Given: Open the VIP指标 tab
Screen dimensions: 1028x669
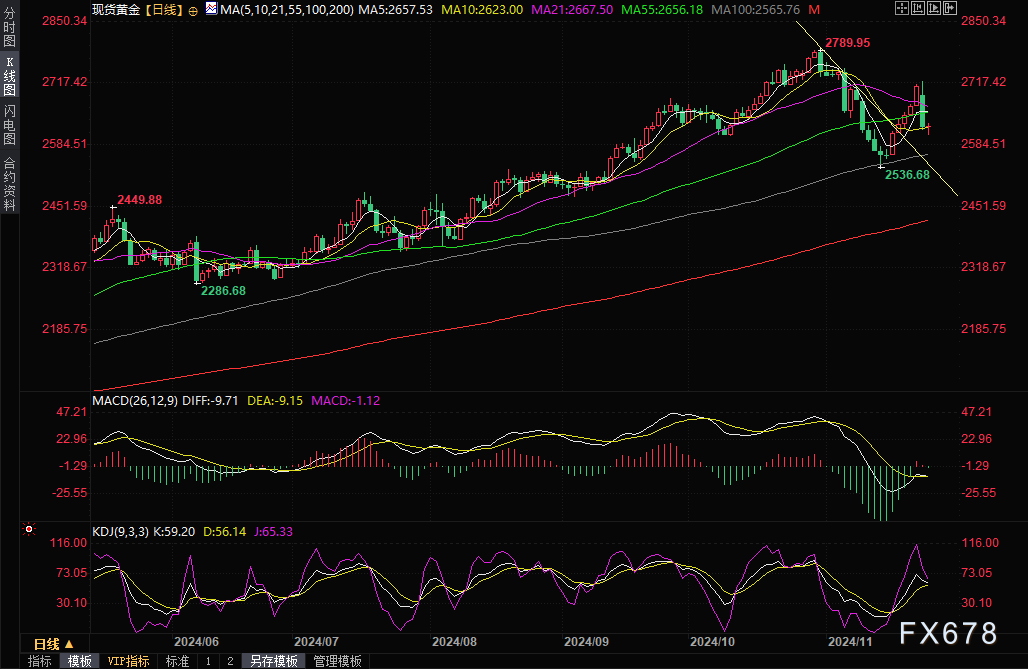Looking at the screenshot, I should tap(128, 661).
